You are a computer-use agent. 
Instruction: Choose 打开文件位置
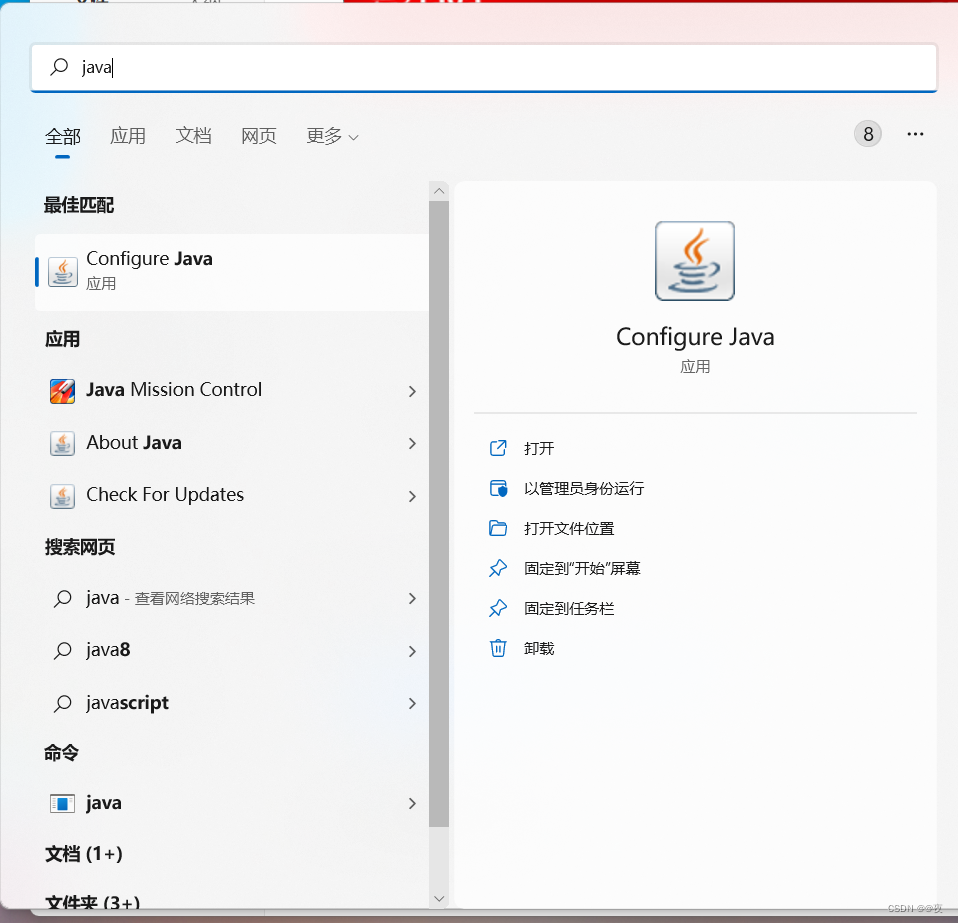[569, 528]
